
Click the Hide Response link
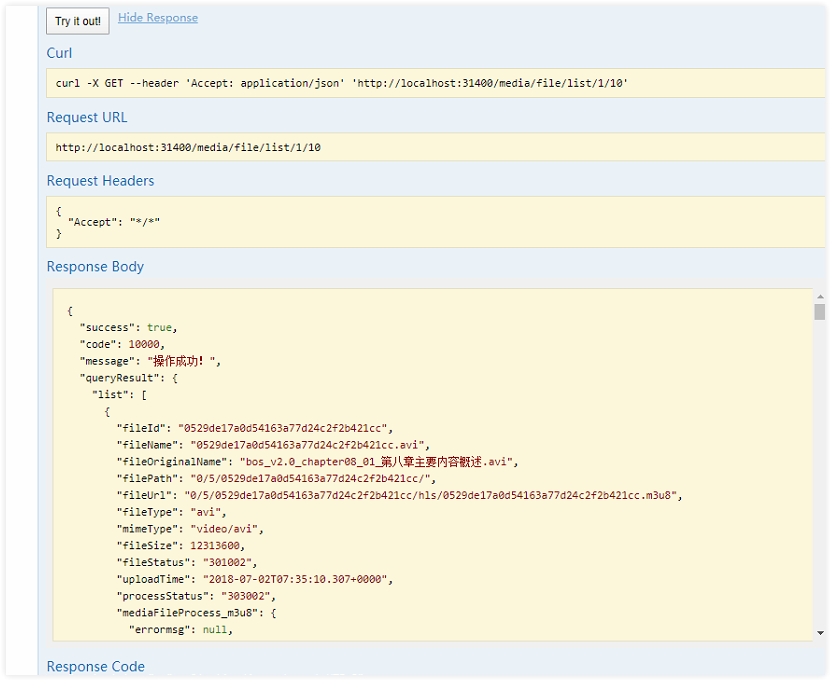point(158,17)
